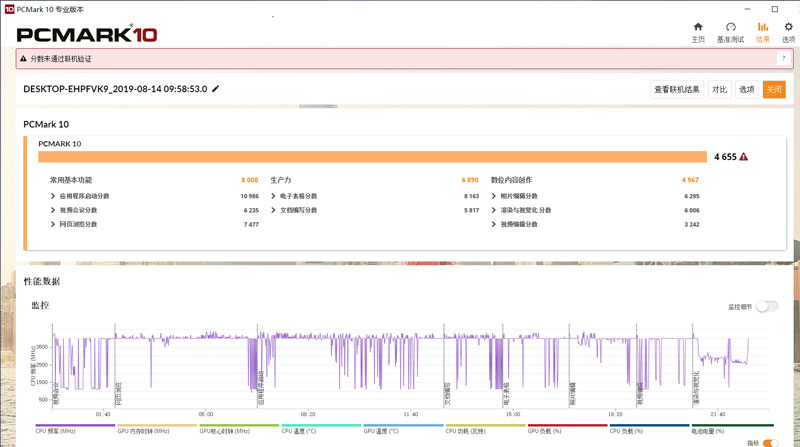Screen dimensions: 800x447
Task: Expand the video editing score row
Action: coord(595,224)
